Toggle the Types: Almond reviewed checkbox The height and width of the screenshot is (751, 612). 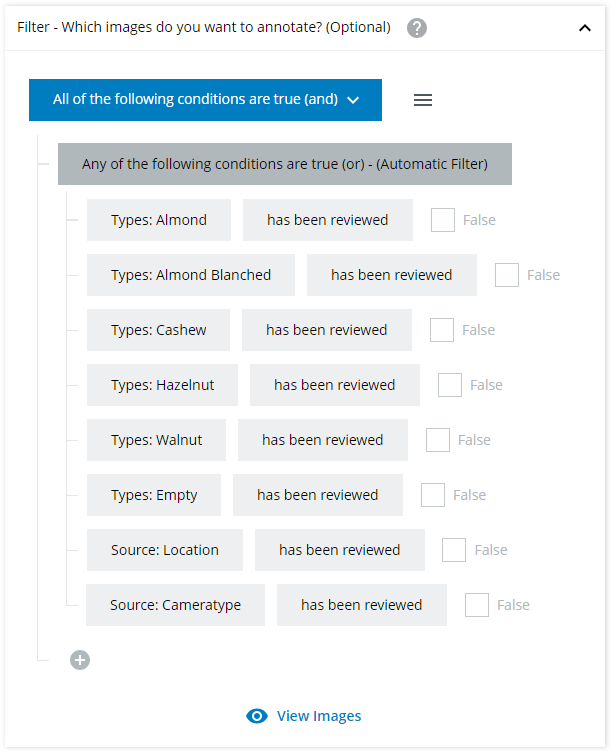(x=443, y=220)
